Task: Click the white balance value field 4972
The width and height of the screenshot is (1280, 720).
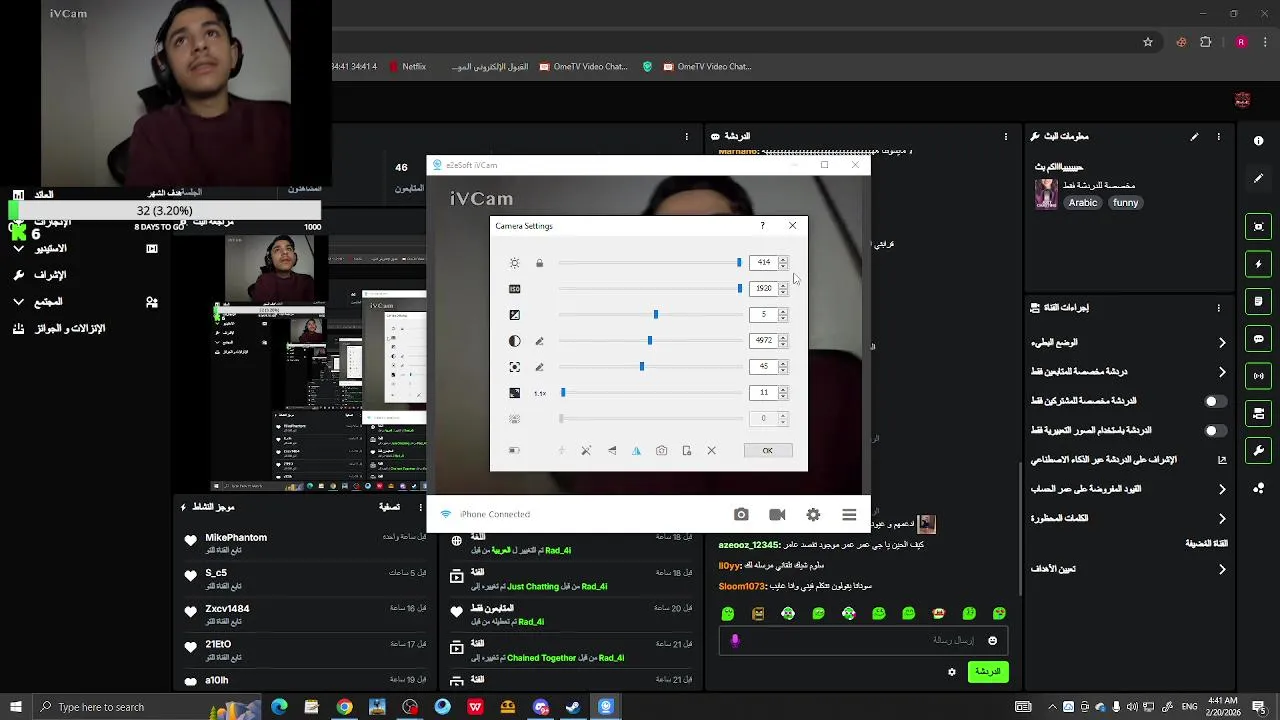Action: (x=763, y=341)
